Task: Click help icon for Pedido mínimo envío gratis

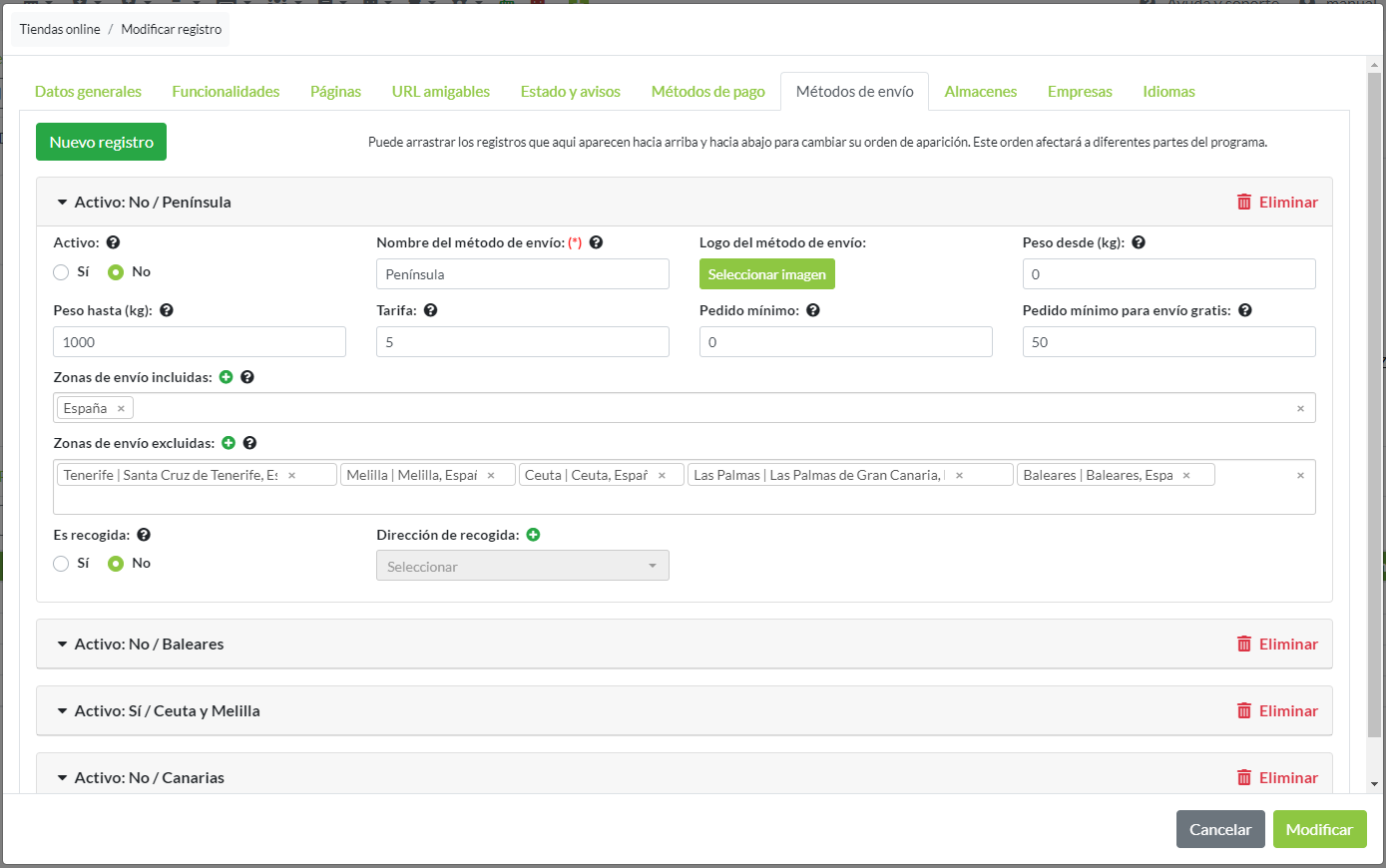Action: 1244,310
